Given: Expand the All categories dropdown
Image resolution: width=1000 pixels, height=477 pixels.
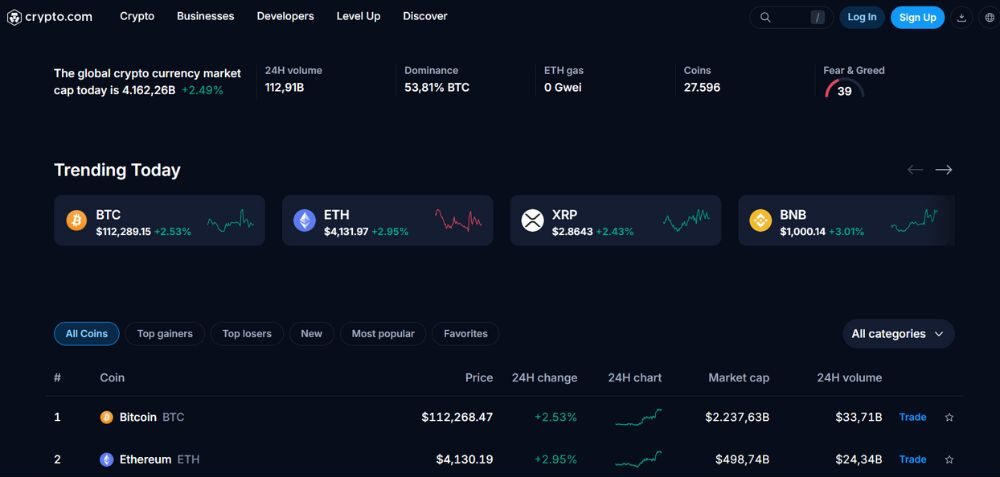Looking at the screenshot, I should click(898, 334).
